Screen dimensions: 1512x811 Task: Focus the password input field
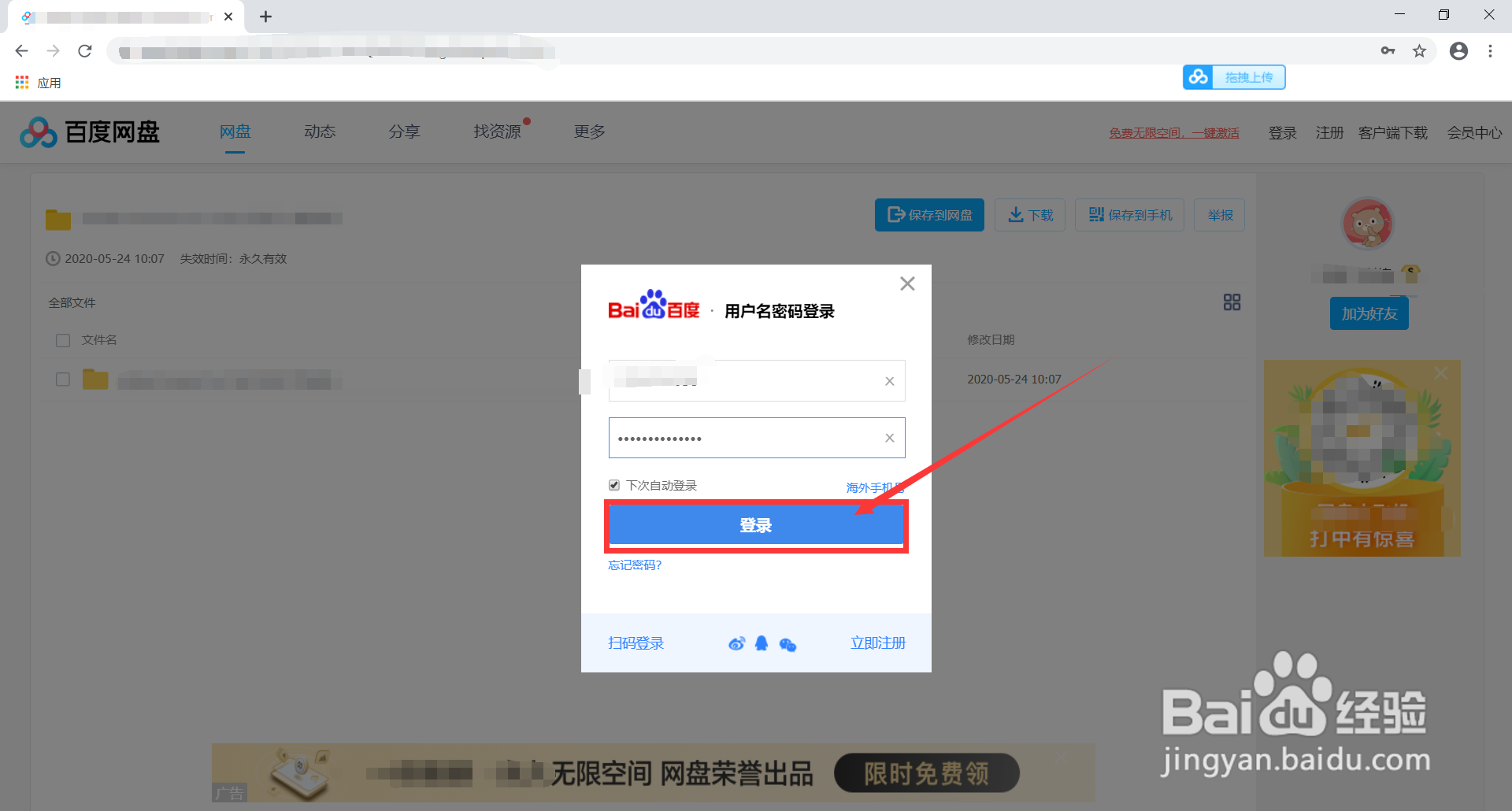coord(757,438)
